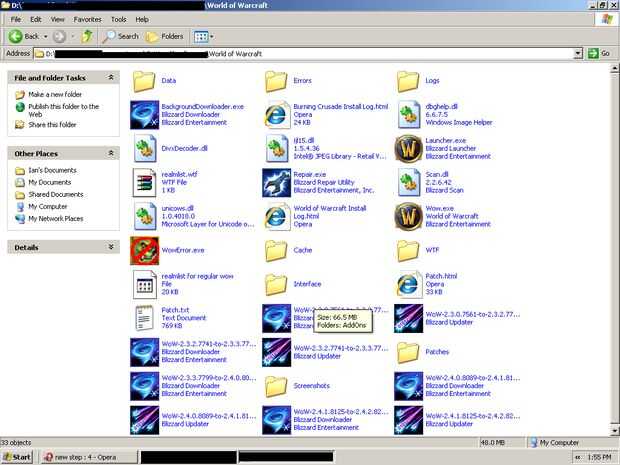Image resolution: width=620 pixels, height=465 pixels.
Task: Open My Documents in Other Places
Action: tap(49, 182)
